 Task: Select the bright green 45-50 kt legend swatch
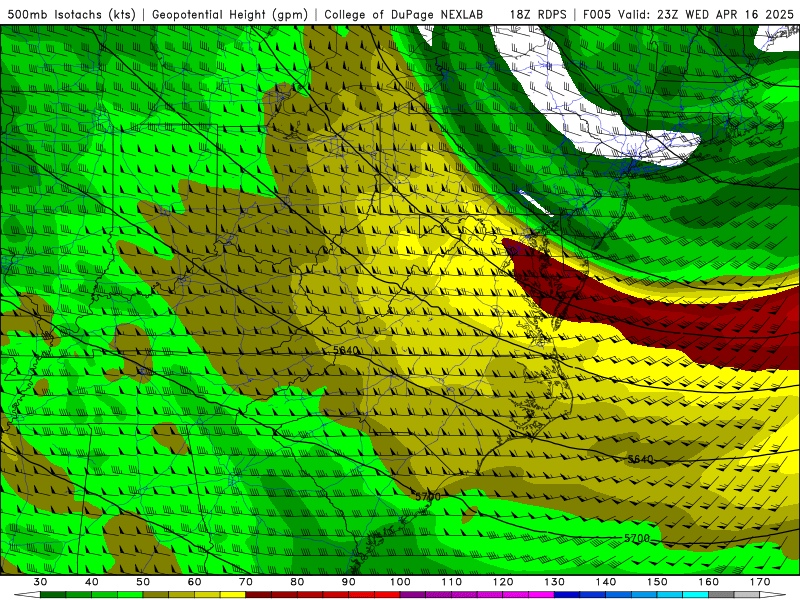click(130, 595)
